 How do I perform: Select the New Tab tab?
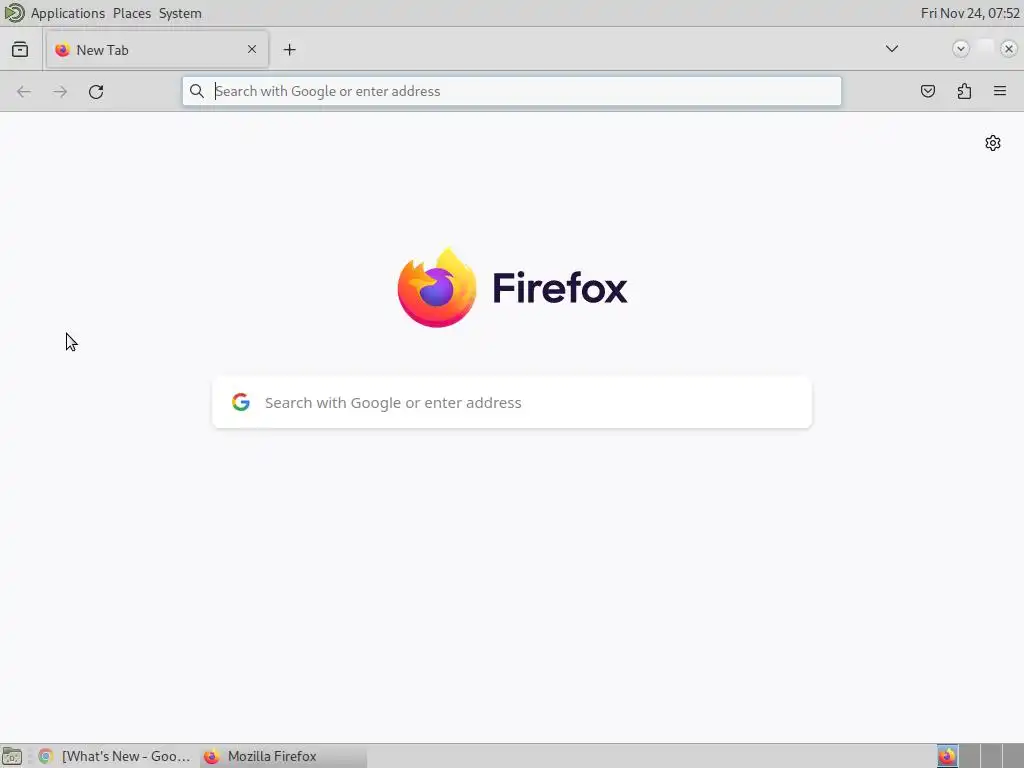[157, 50]
